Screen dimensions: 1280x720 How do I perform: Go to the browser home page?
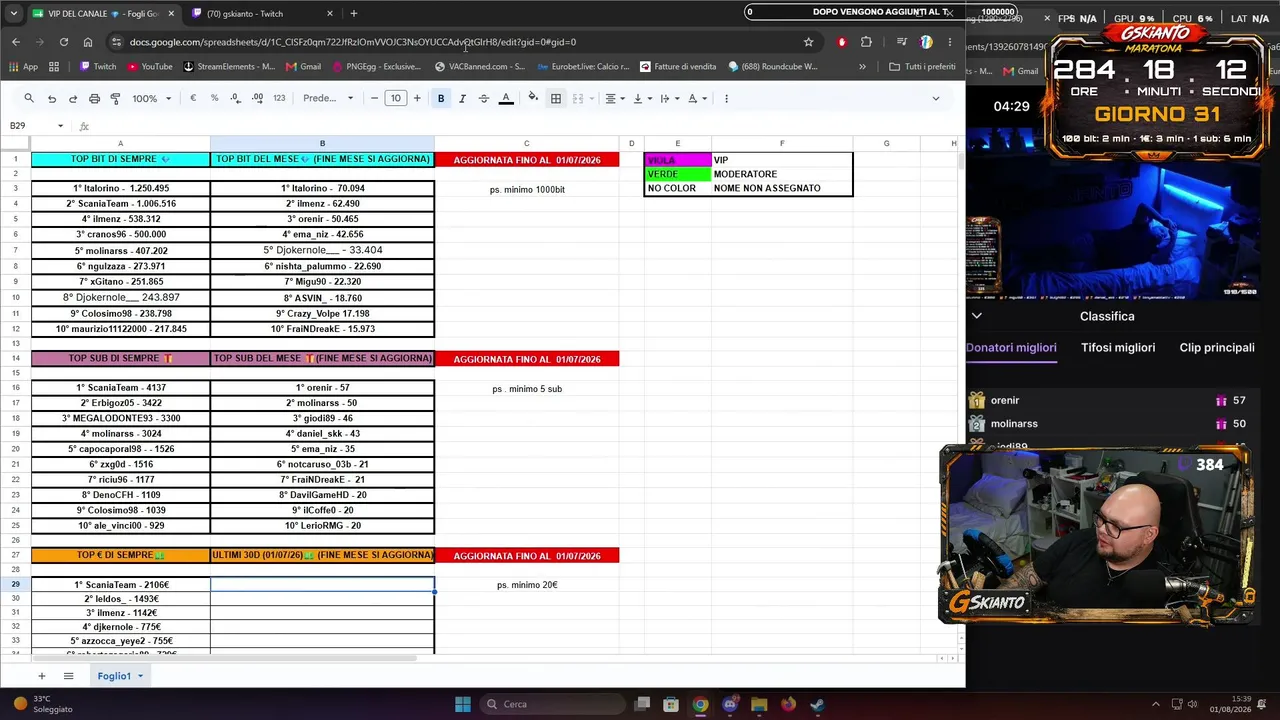click(88, 42)
